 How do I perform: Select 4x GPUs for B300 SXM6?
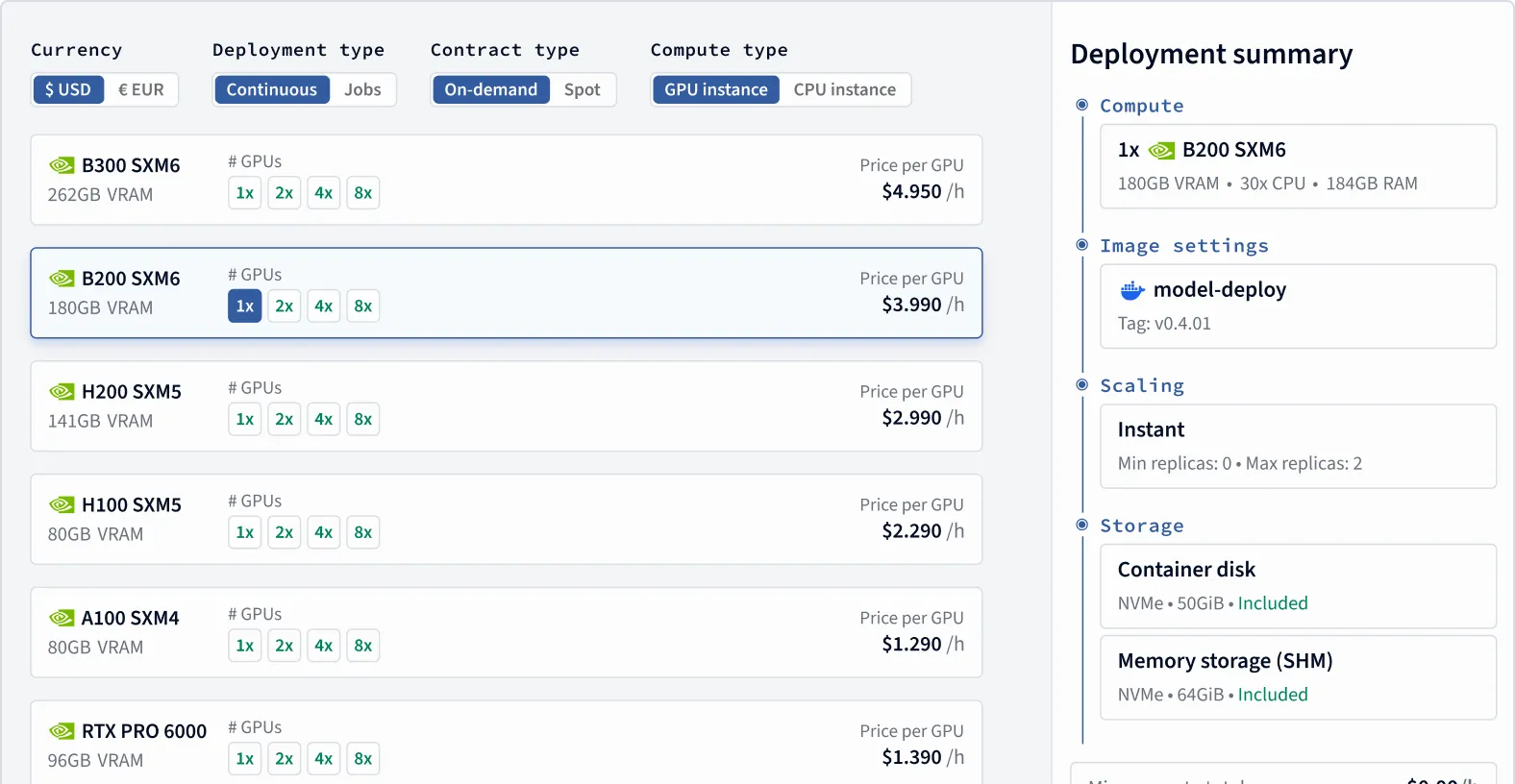[x=324, y=193]
